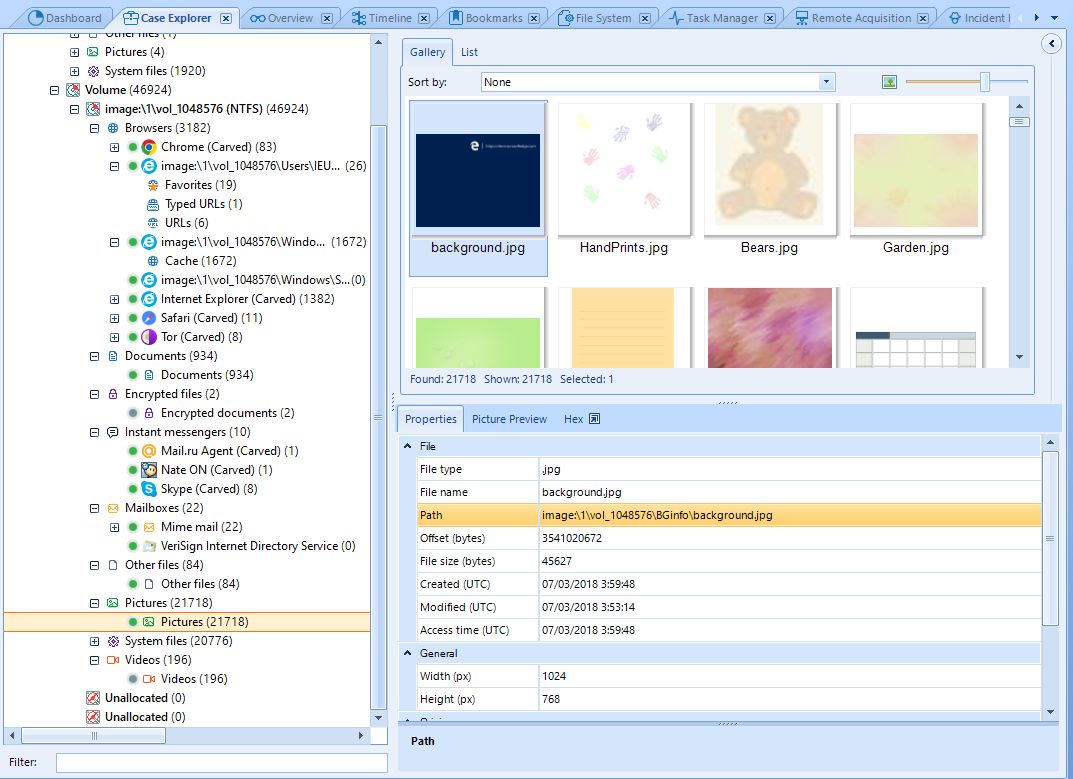
Task: Collapse the Browsers tree node
Action: click(94, 128)
